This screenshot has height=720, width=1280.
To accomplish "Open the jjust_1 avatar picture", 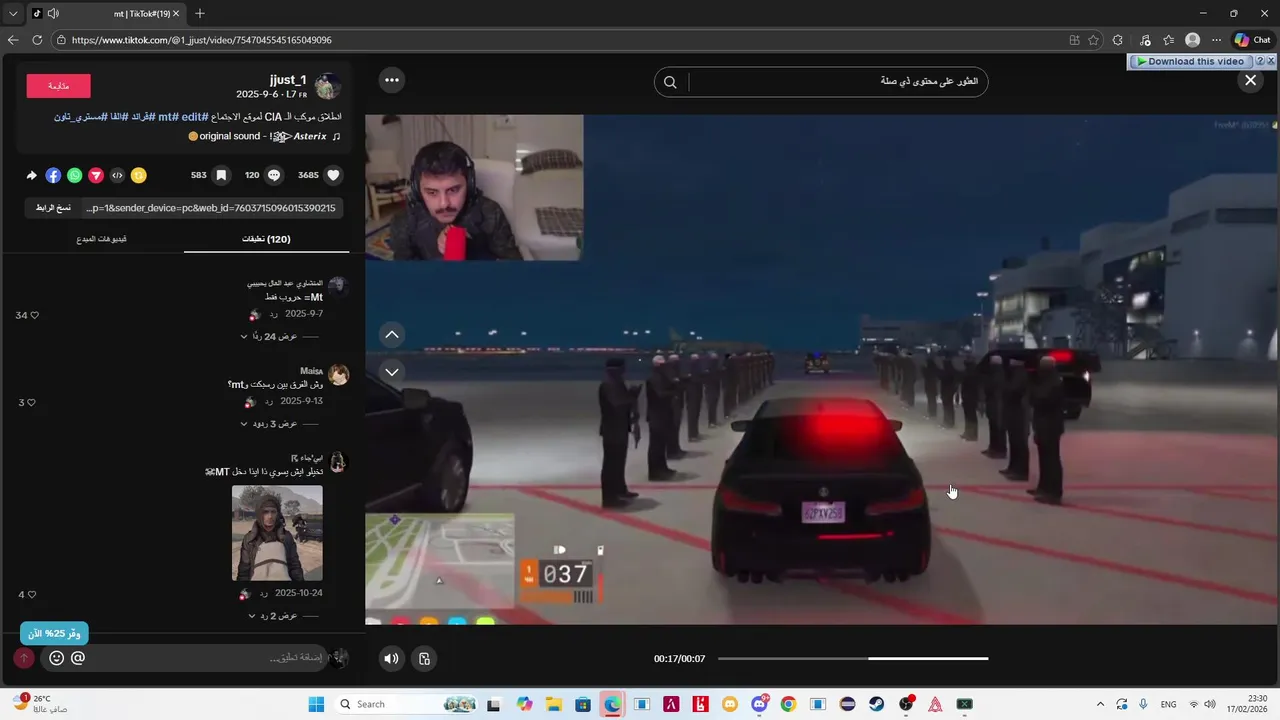I will point(328,86).
